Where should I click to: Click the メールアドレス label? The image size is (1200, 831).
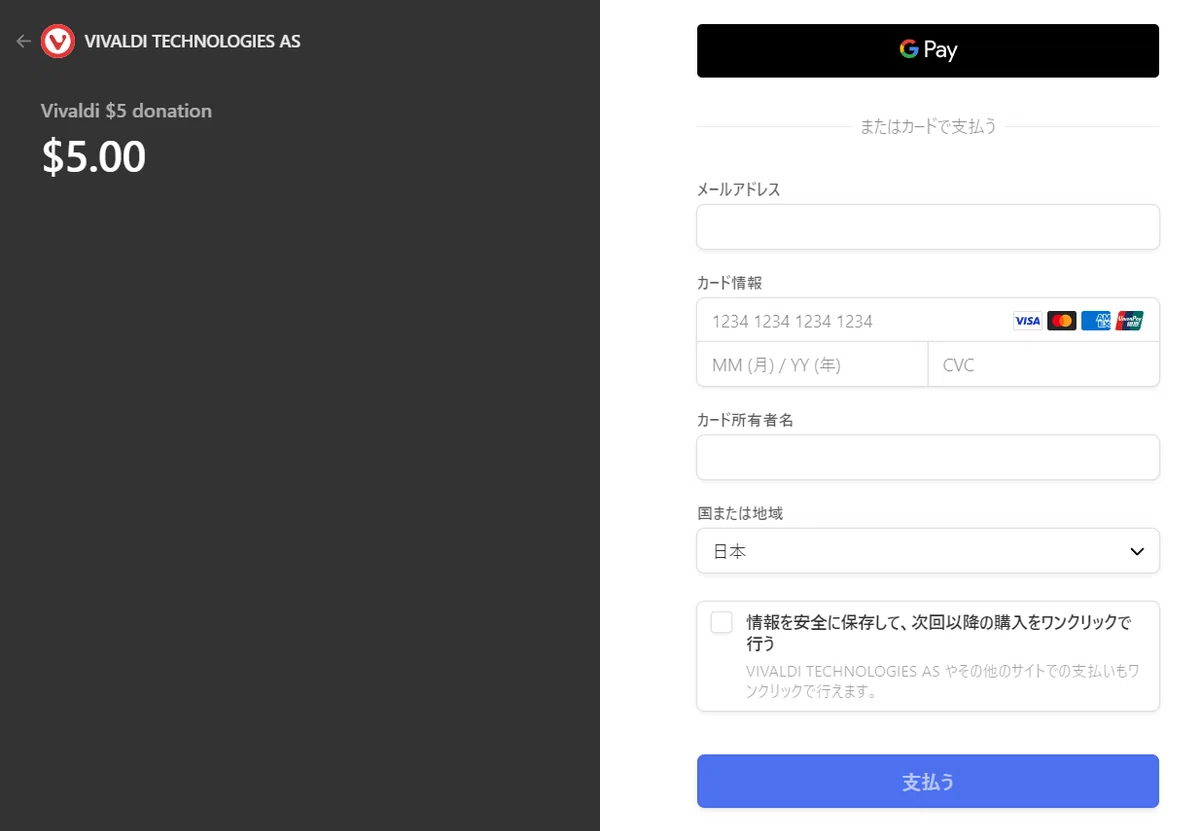[x=738, y=189]
